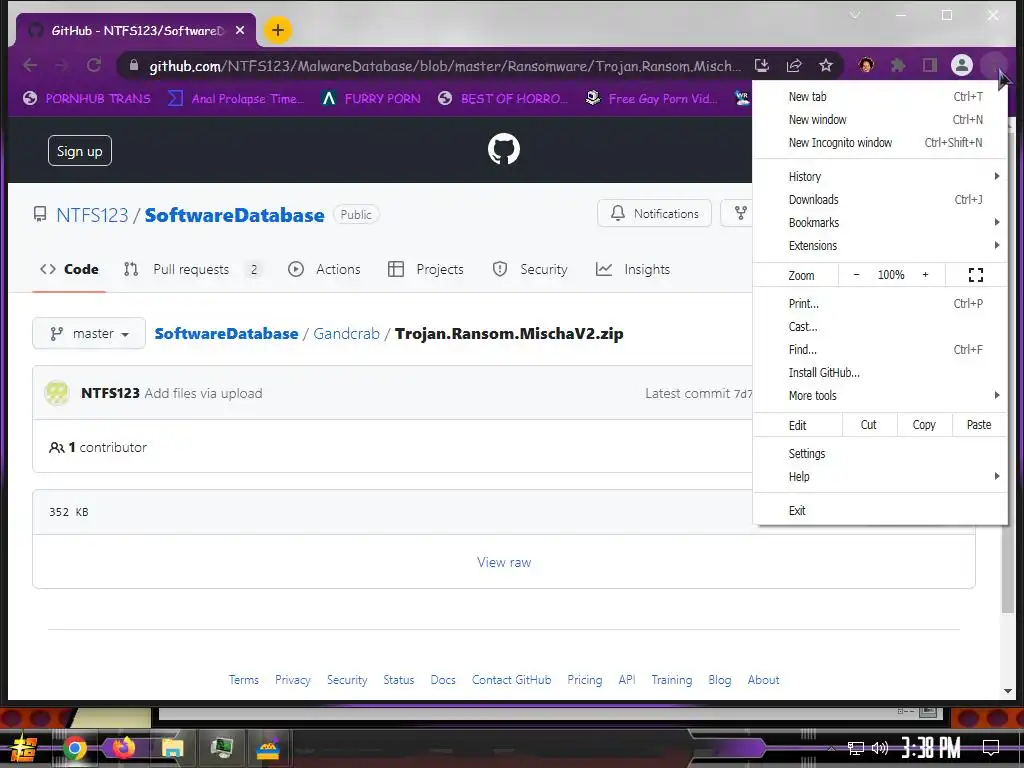Toggle the side panel icon

point(929,65)
